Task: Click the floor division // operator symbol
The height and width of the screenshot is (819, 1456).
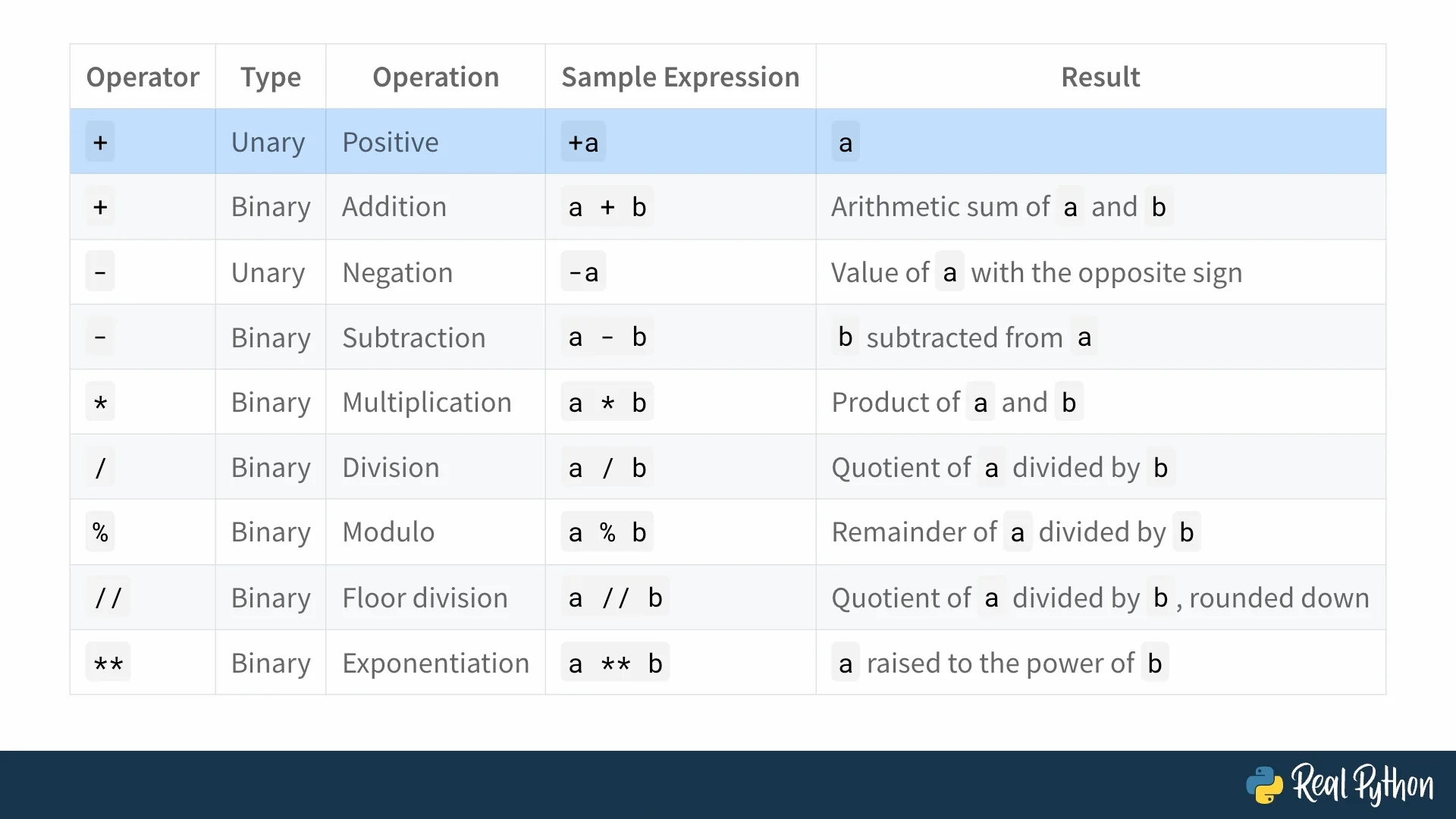Action: coord(108,598)
